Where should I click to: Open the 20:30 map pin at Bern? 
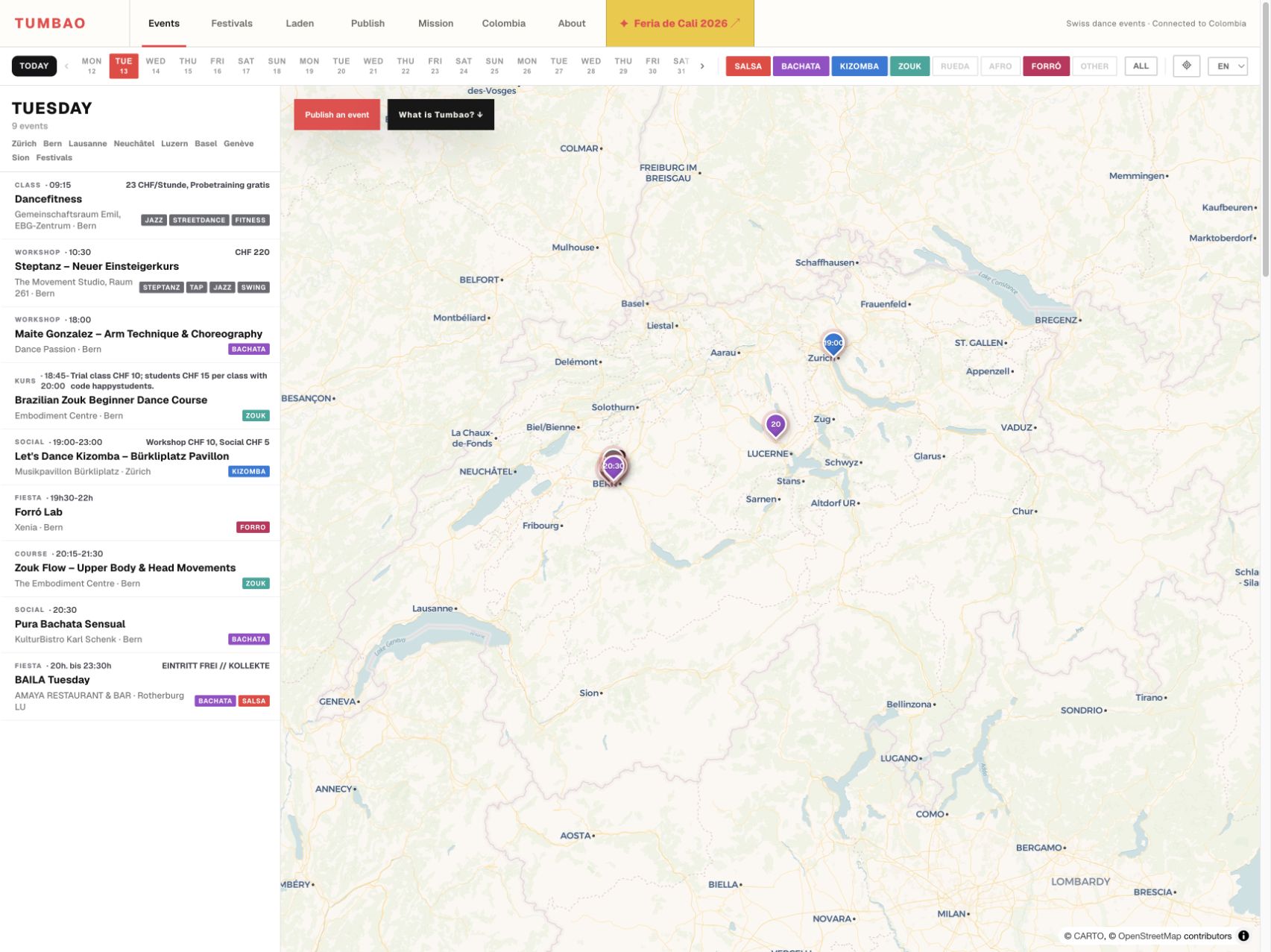coord(614,467)
